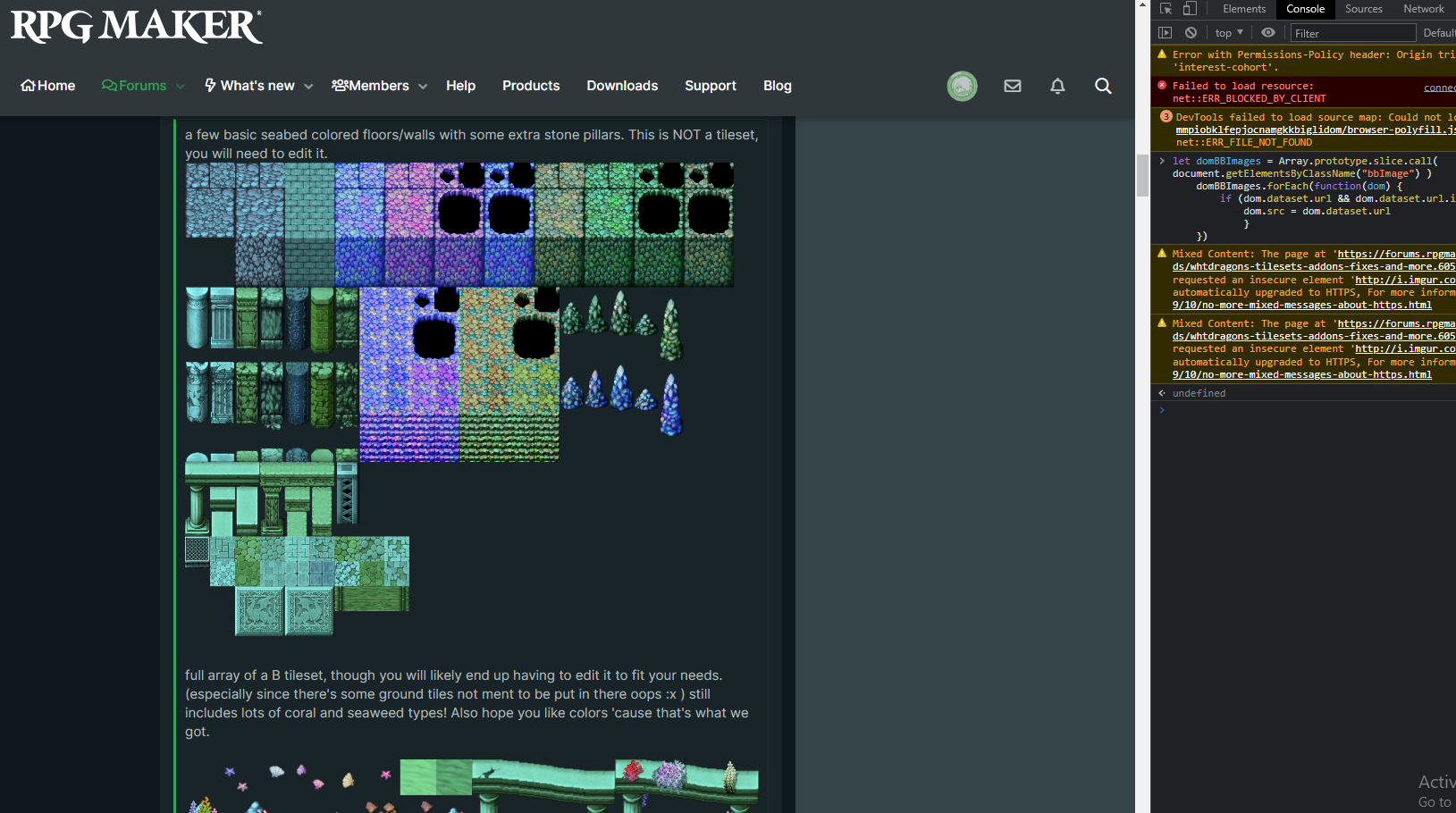This screenshot has height=813, width=1456.
Task: Open the Help page
Action: (460, 86)
